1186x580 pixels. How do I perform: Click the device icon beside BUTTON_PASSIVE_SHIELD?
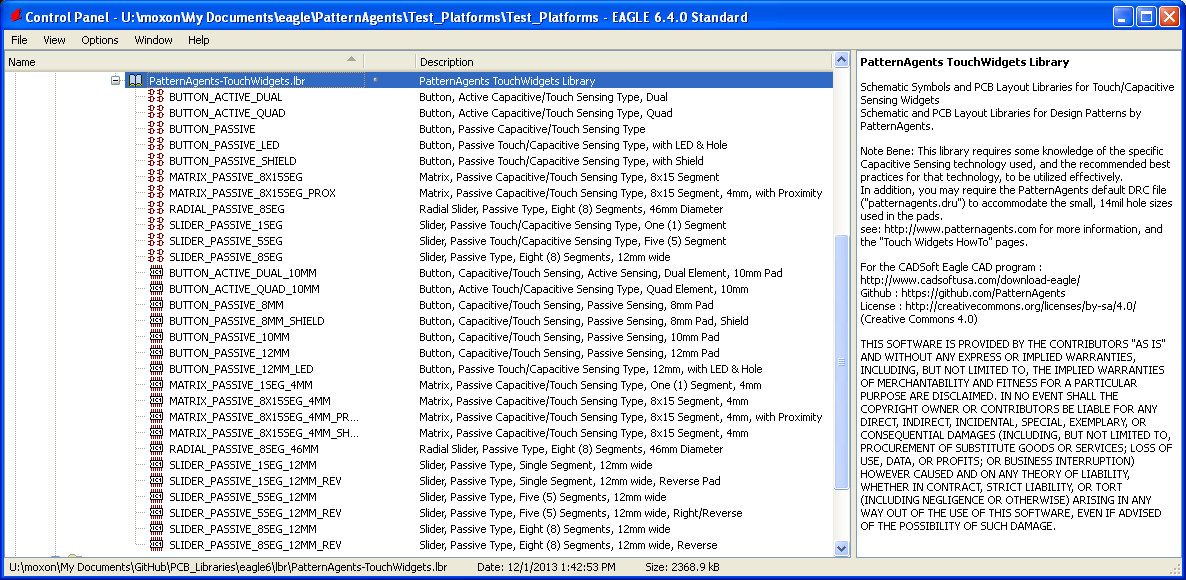(x=156, y=161)
